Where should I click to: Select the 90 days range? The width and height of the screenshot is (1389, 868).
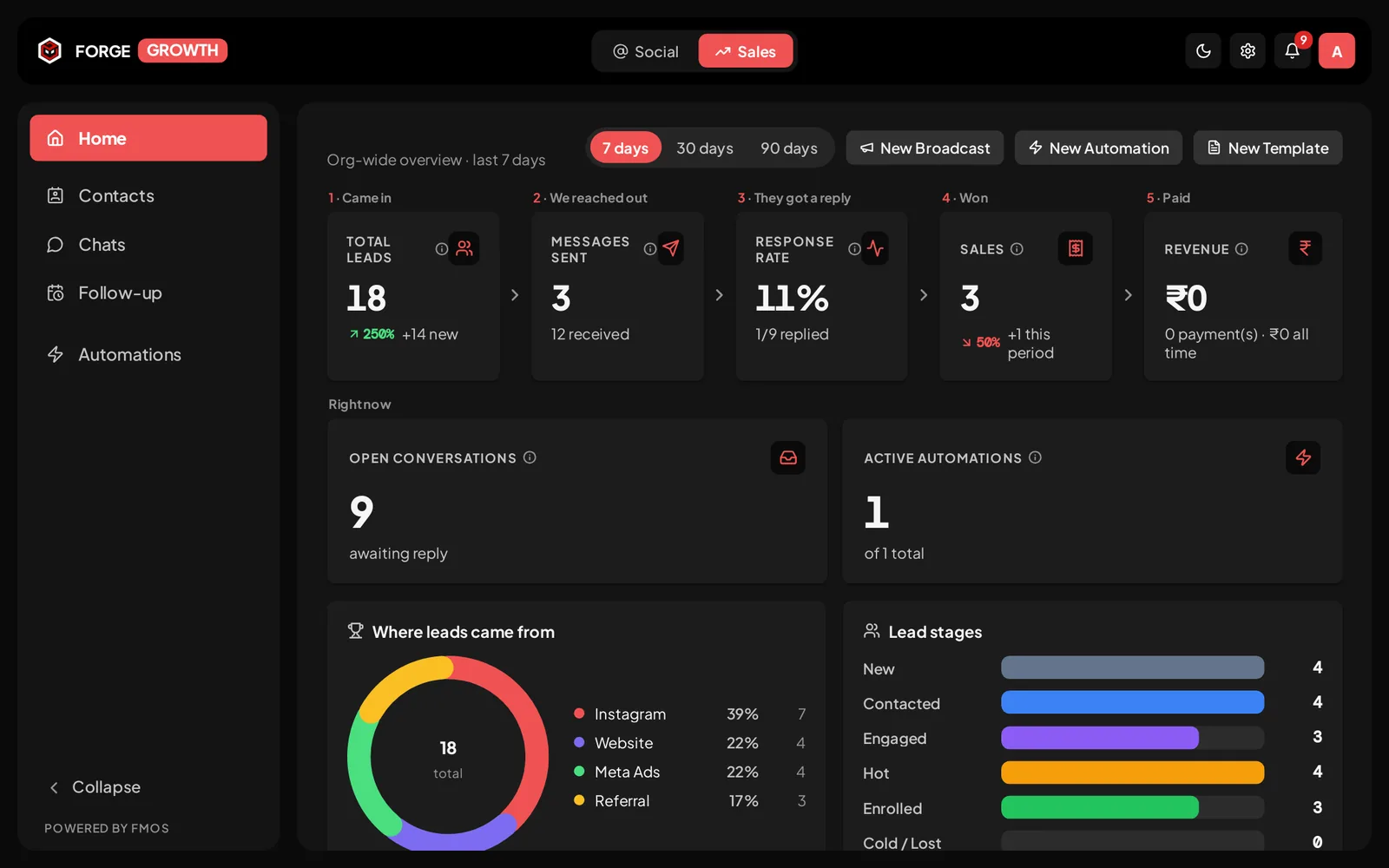coord(789,148)
